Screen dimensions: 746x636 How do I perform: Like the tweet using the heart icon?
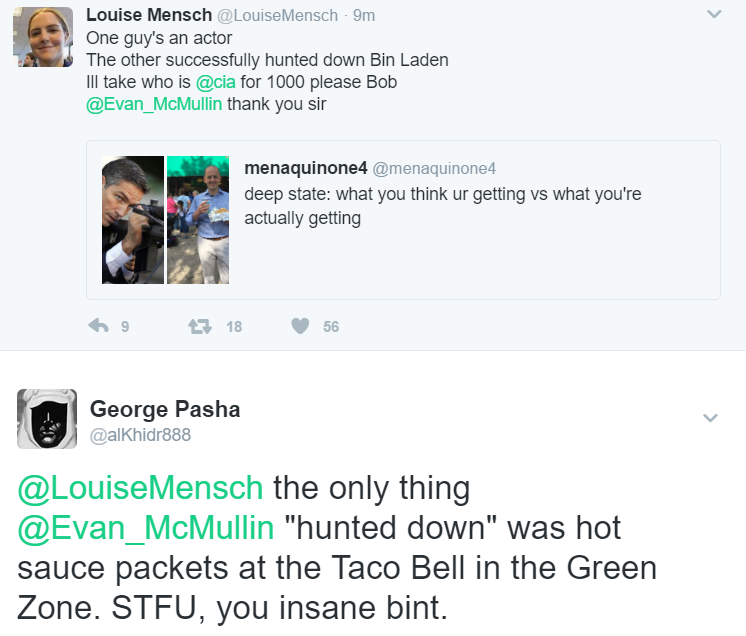(x=300, y=326)
